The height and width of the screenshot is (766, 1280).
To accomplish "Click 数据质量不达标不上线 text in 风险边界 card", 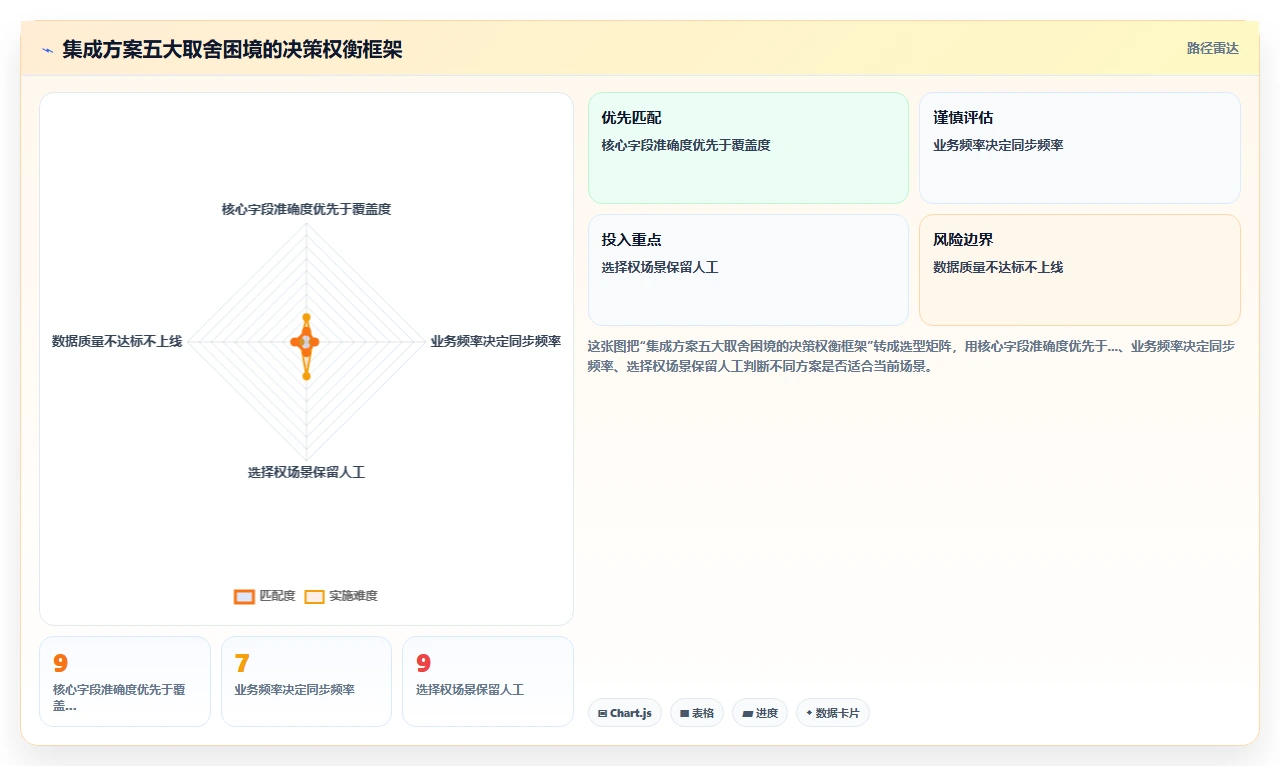I will [x=998, y=267].
